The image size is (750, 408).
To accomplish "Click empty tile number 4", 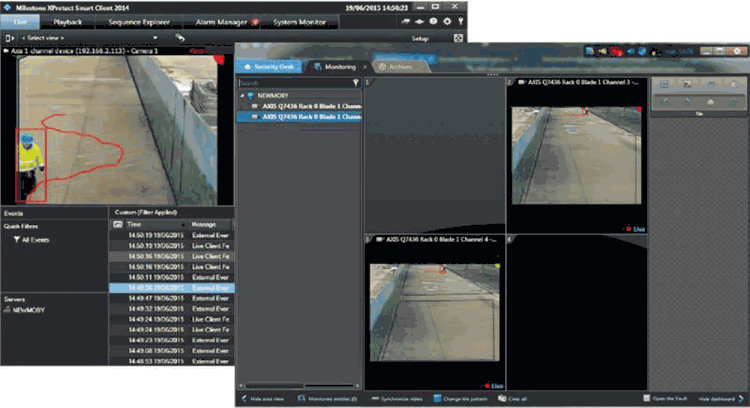I will 577,312.
